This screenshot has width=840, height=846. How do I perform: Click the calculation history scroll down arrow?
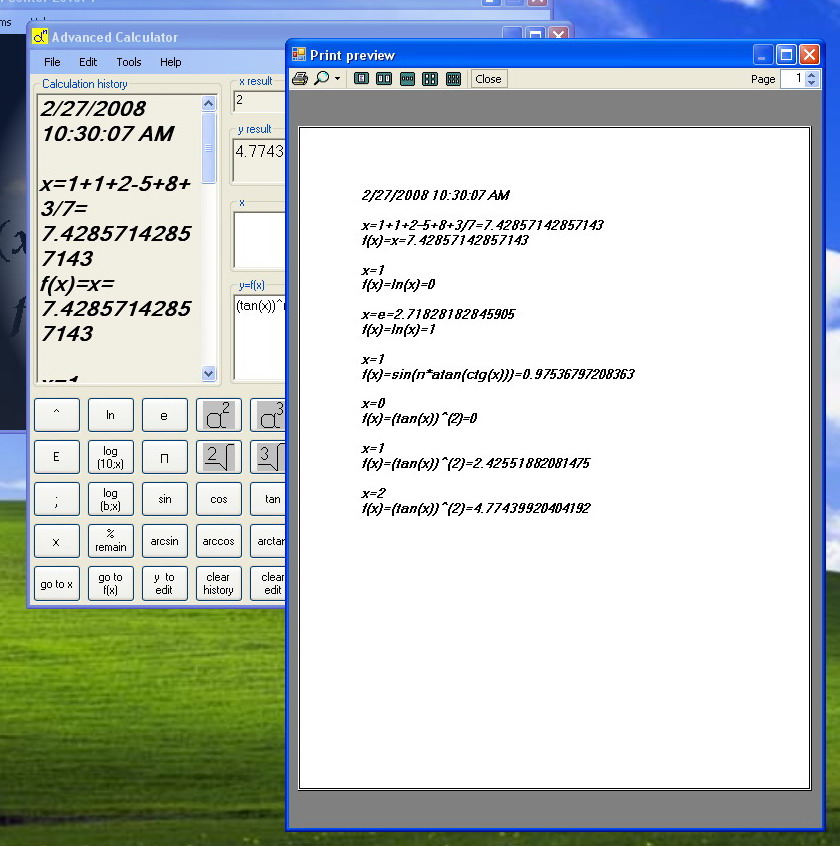[x=209, y=373]
